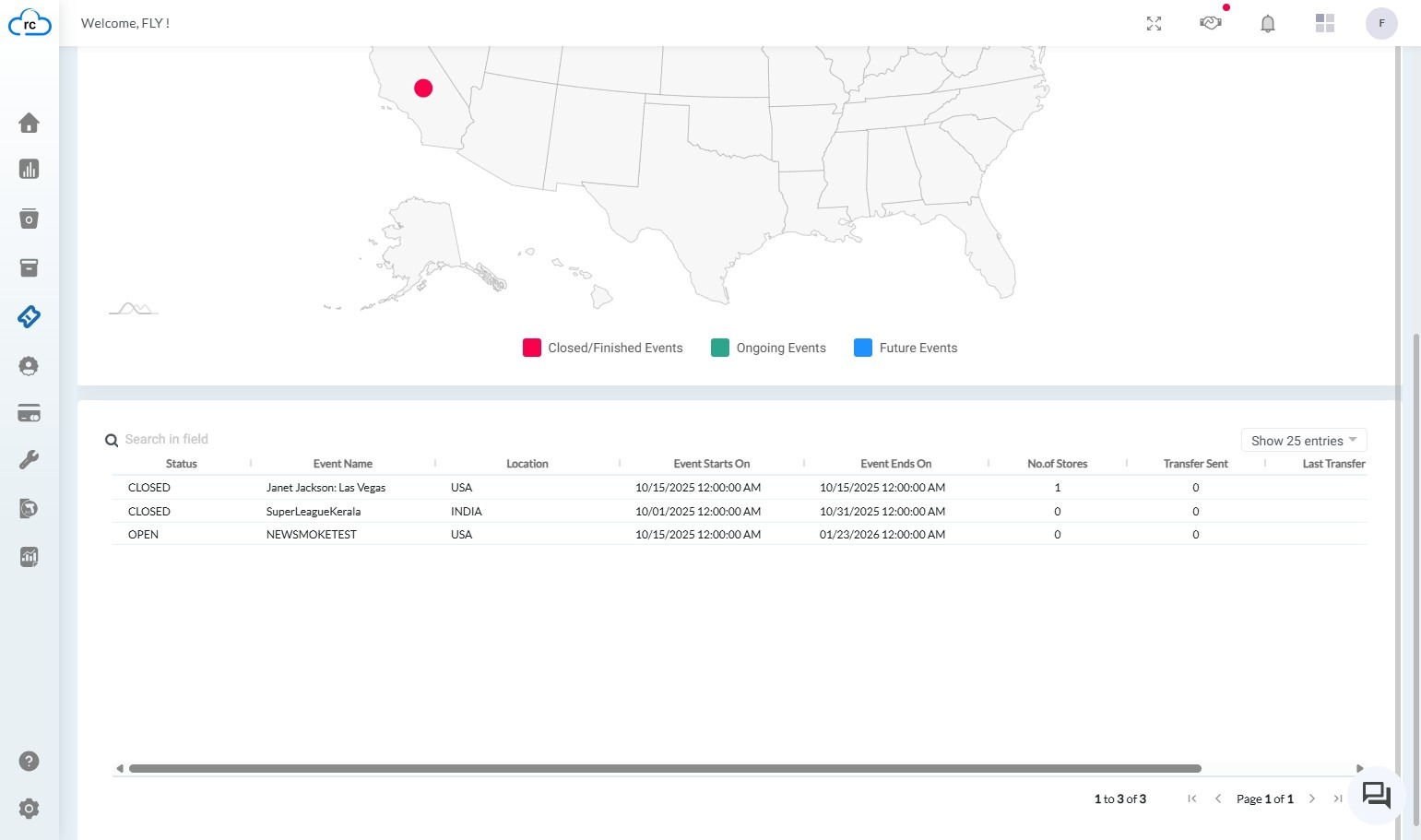Click the 10/01/2025 12:00:00 AM start date

point(698,512)
